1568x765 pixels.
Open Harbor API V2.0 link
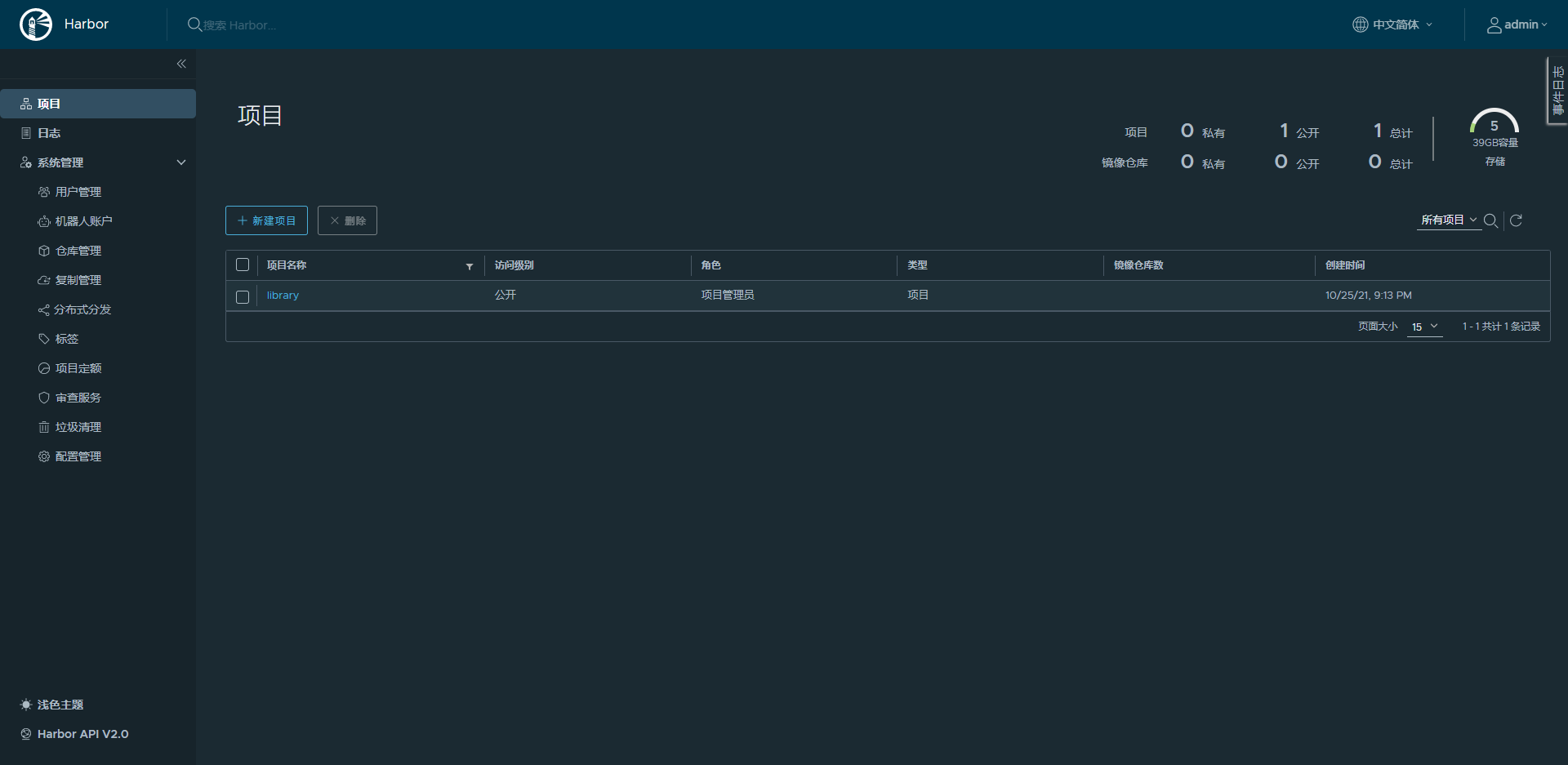tap(83, 734)
